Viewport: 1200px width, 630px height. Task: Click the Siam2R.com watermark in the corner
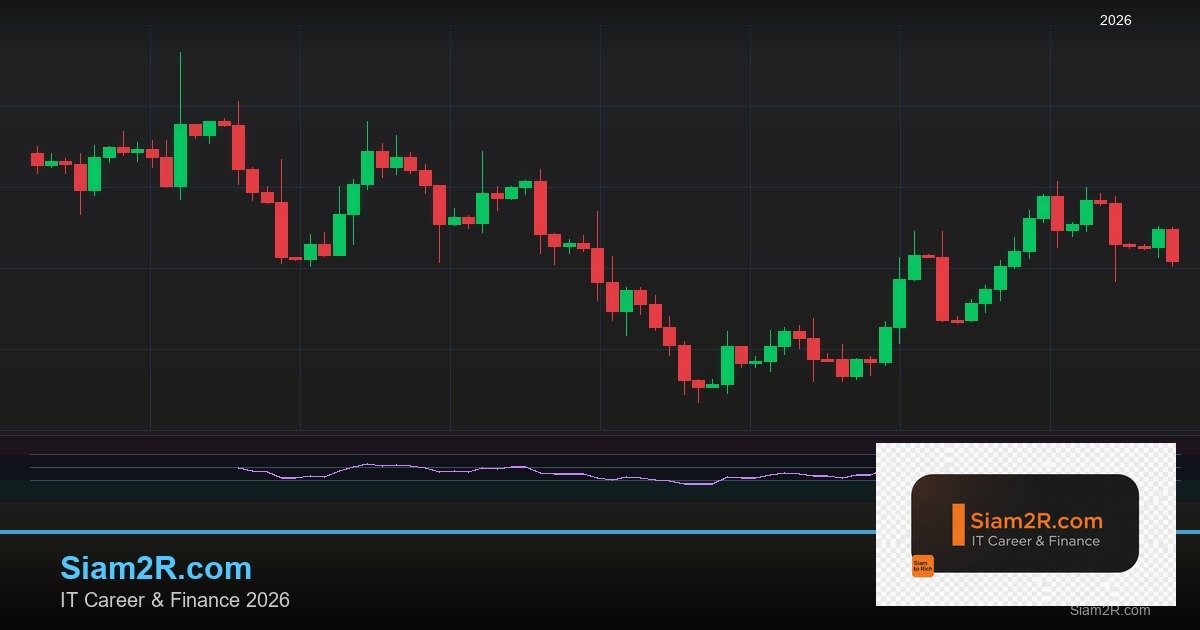pyautogui.click(x=1109, y=611)
